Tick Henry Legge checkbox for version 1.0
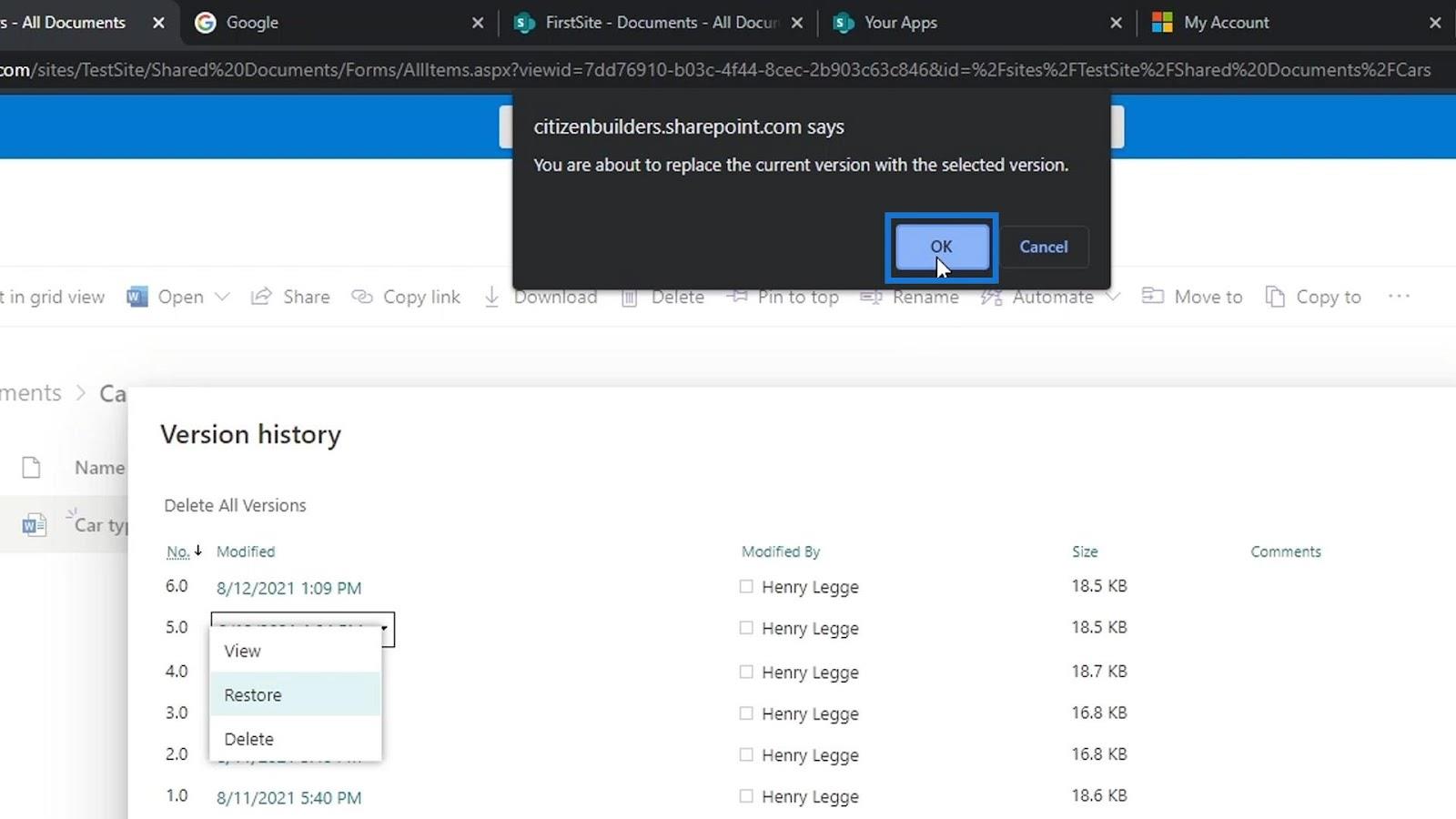The height and width of the screenshot is (819, 1456). point(746,796)
